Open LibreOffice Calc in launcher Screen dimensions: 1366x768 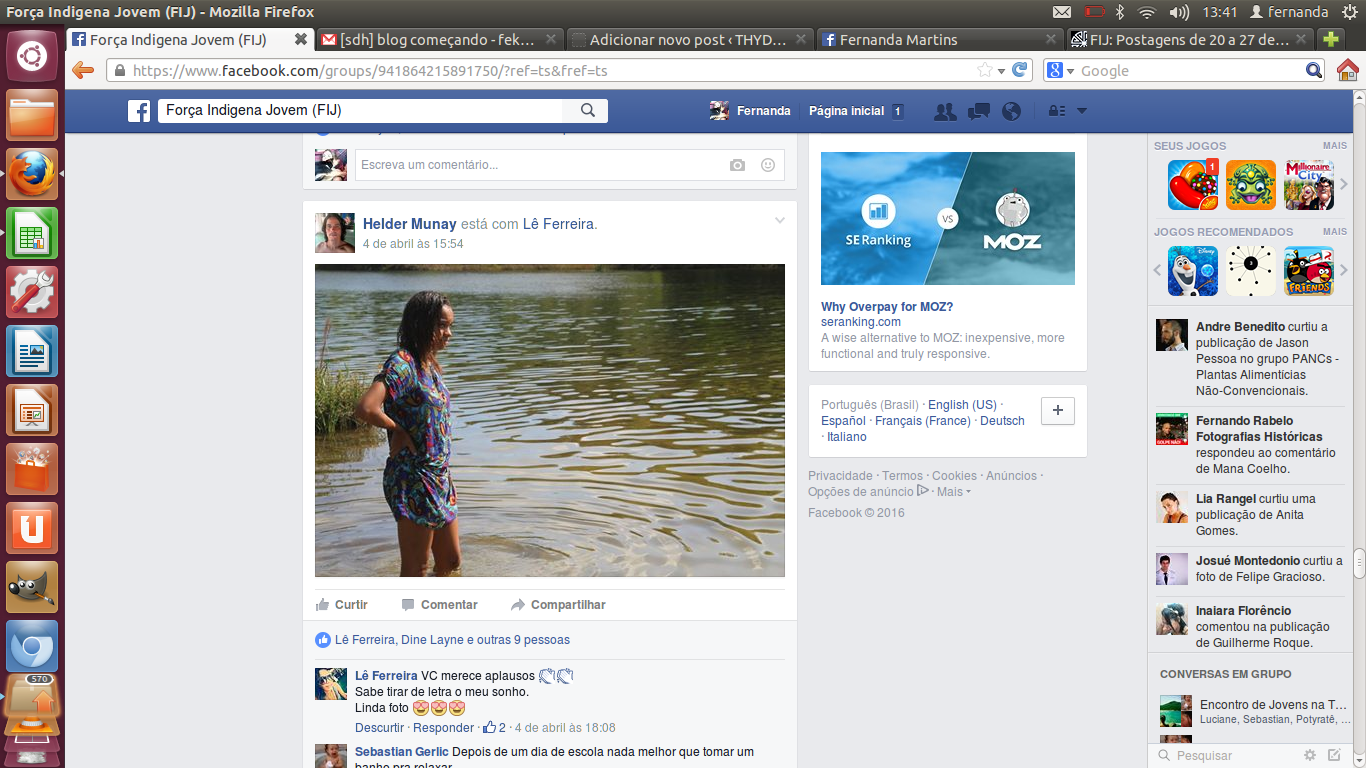click(32, 234)
